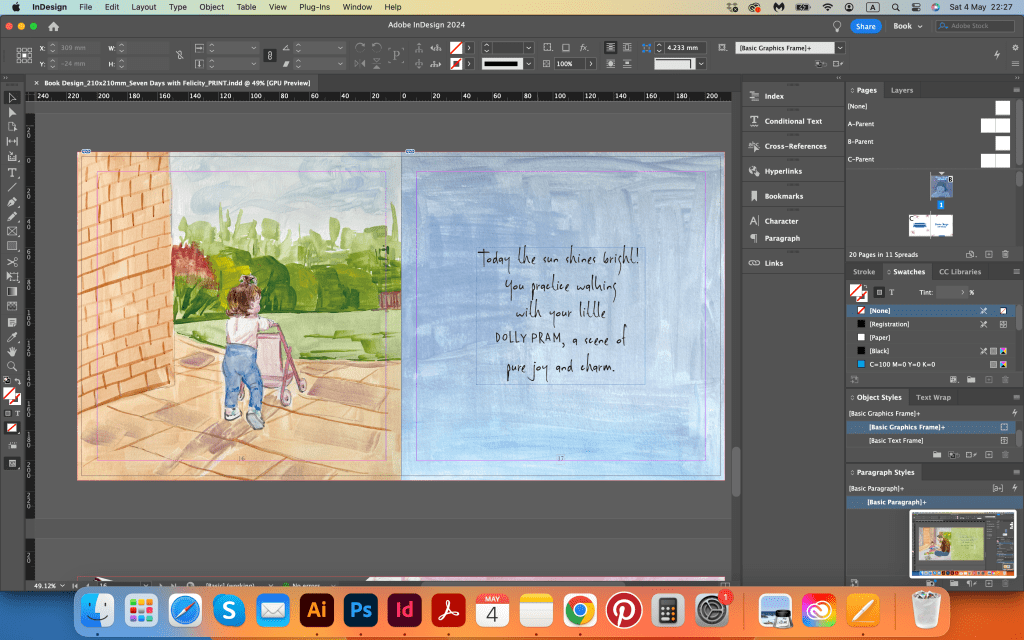This screenshot has height=640, width=1024.
Task: Expand the Book workspace switcher
Action: coord(908,26)
